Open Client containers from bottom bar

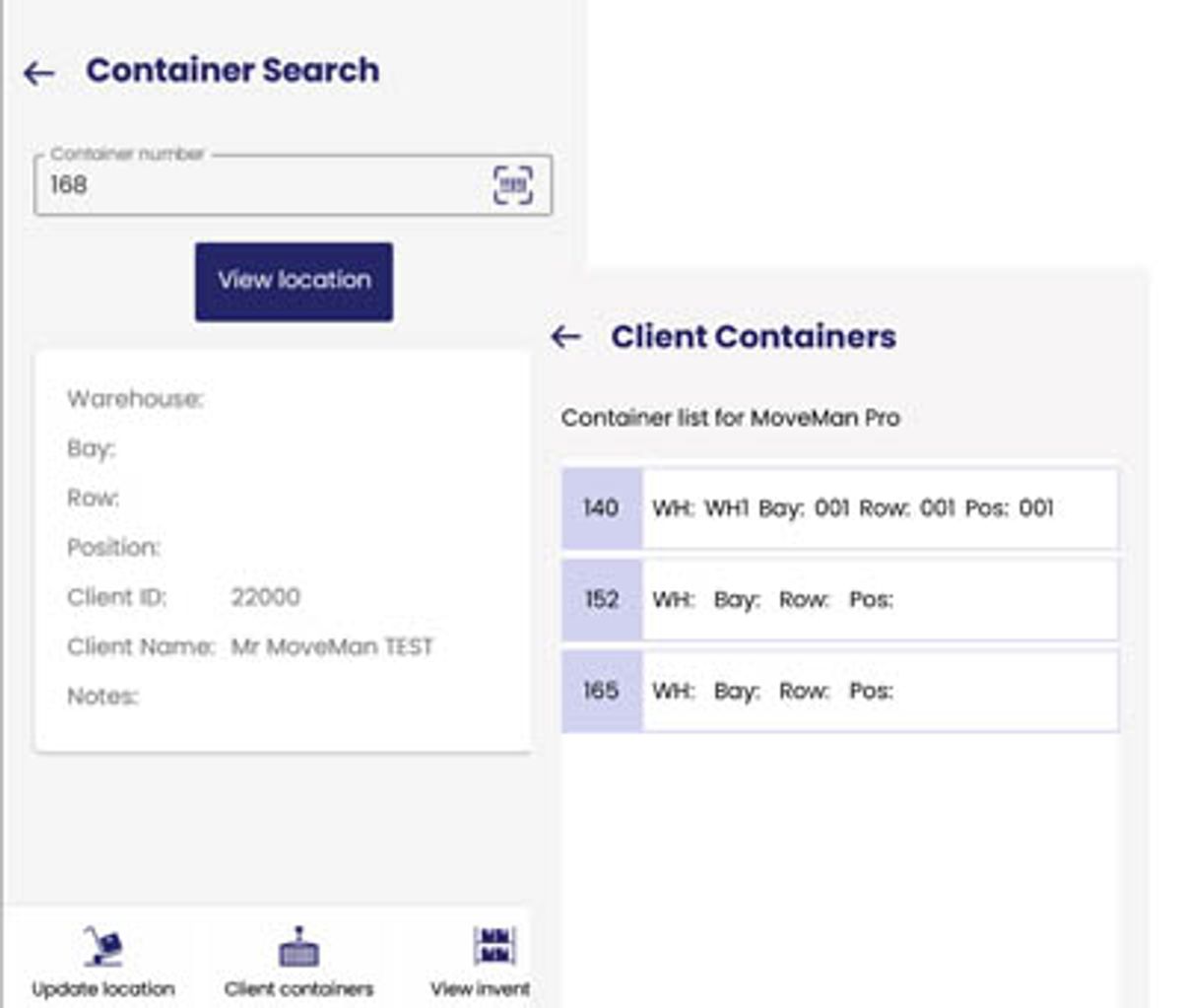point(298,961)
